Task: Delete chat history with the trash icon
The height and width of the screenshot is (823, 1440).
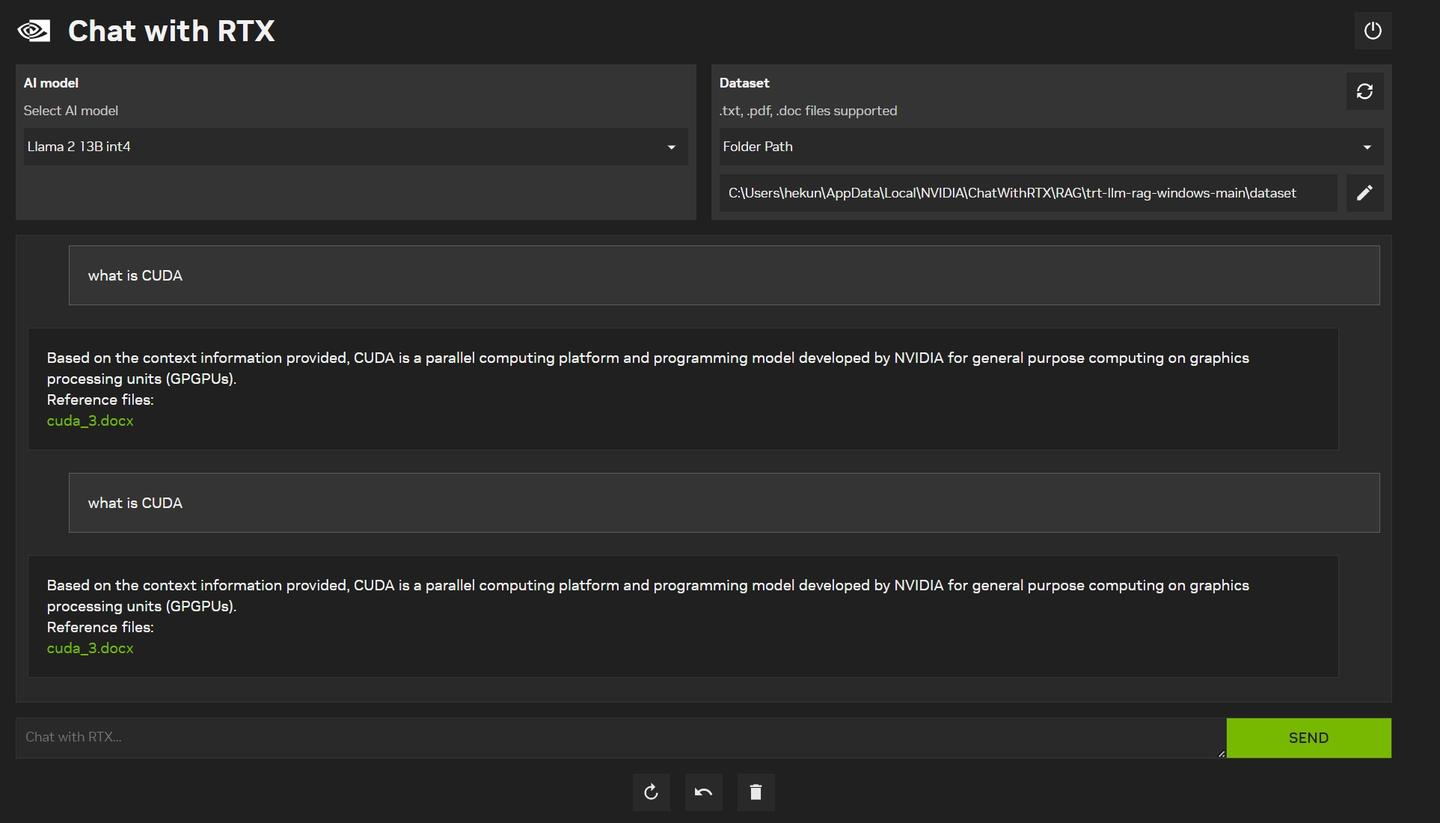Action: point(755,792)
